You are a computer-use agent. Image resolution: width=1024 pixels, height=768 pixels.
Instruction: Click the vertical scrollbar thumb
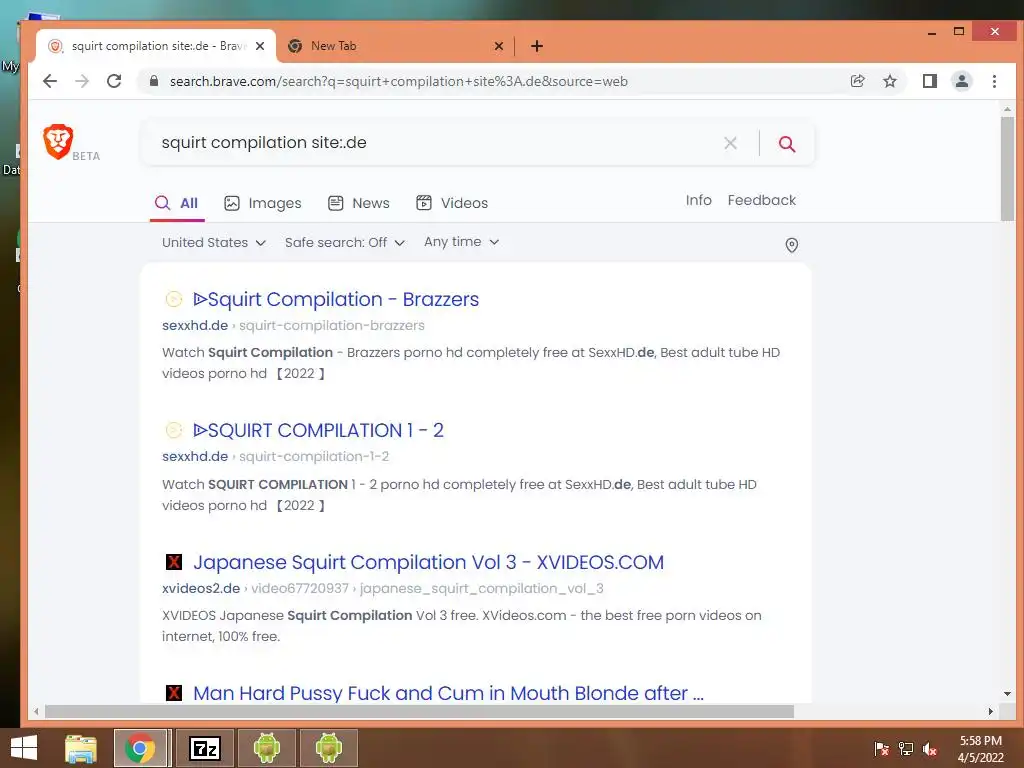pyautogui.click(x=1007, y=168)
